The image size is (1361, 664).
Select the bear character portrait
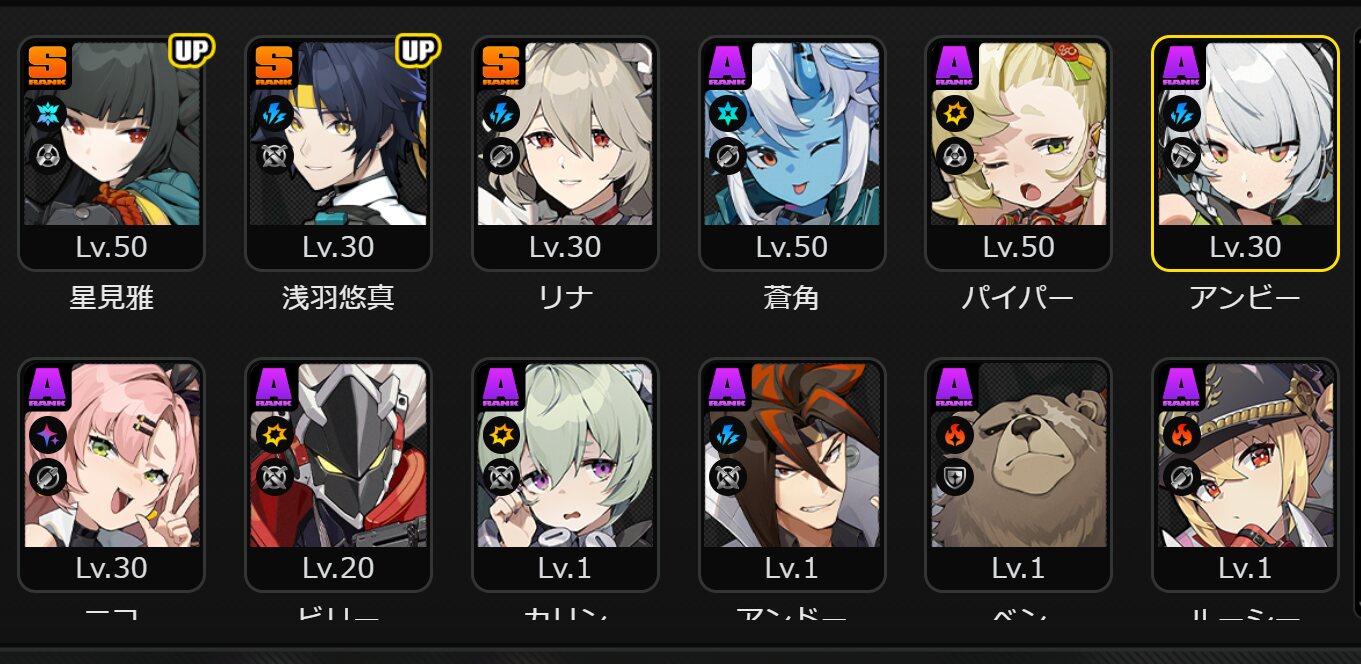(1018, 475)
